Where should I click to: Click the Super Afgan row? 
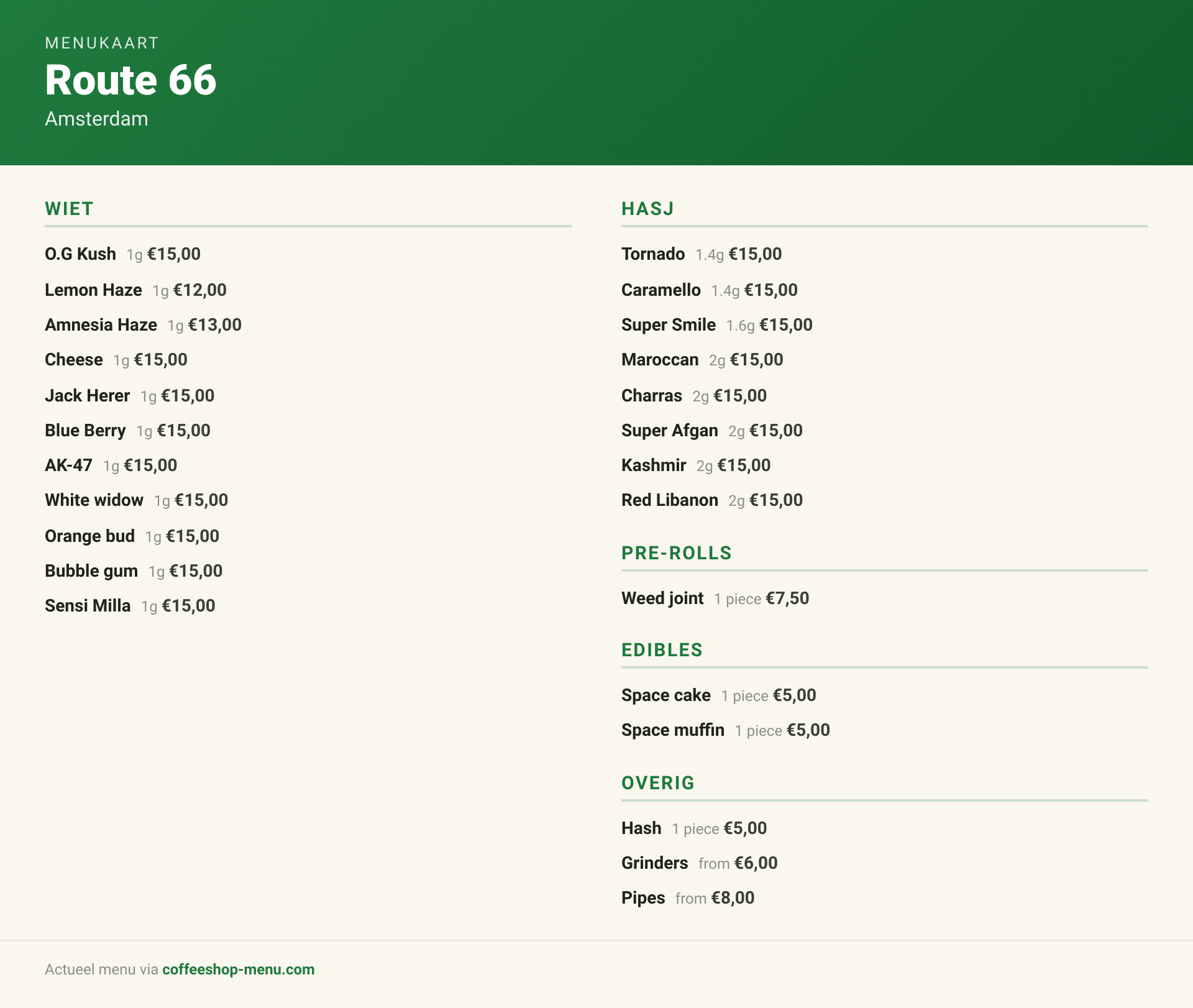click(712, 431)
